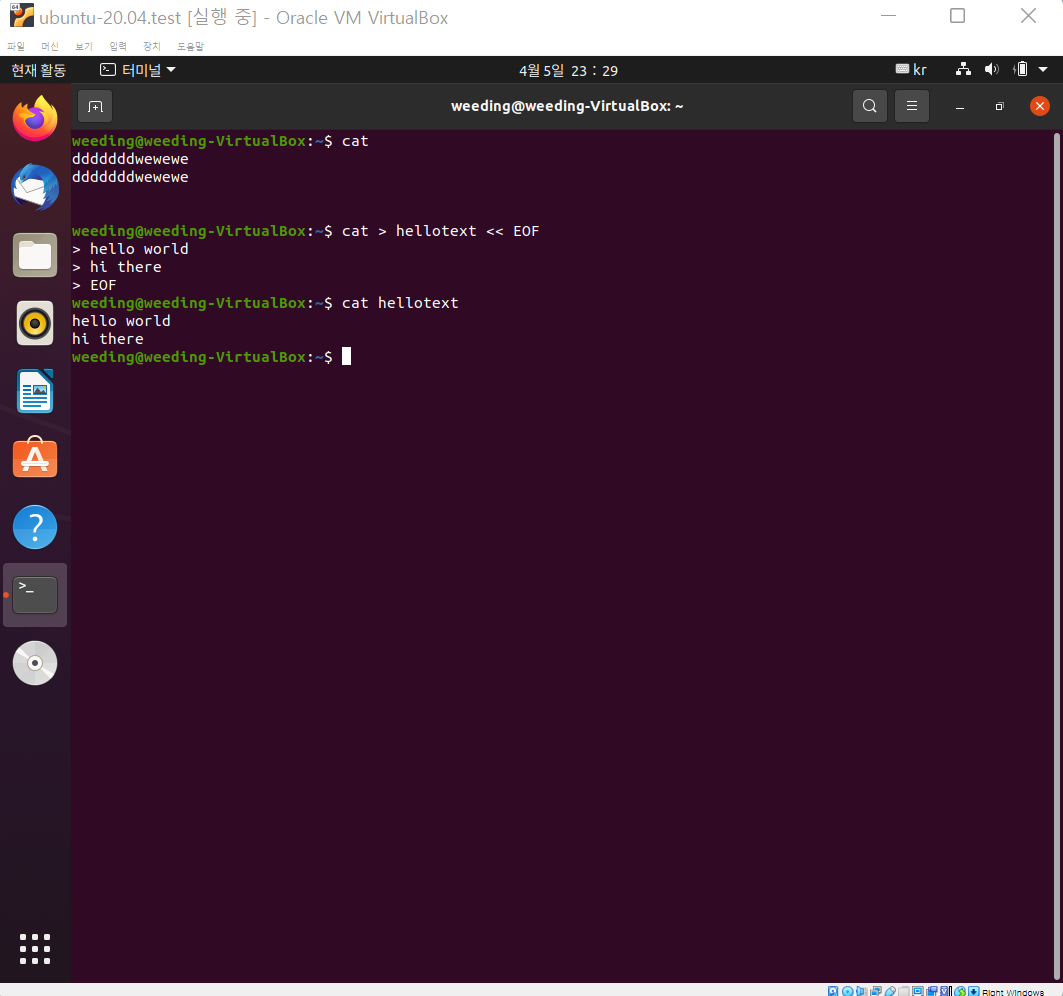Launch Thunderbird mail from the dock
Screen dimensions: 1063x996
point(35,186)
